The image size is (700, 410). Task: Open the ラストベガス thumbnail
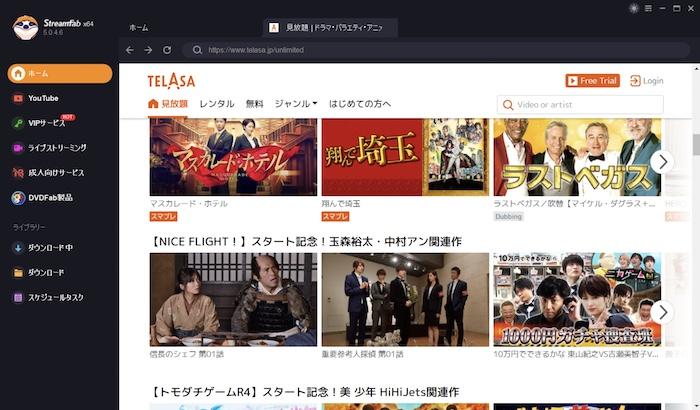(x=577, y=157)
